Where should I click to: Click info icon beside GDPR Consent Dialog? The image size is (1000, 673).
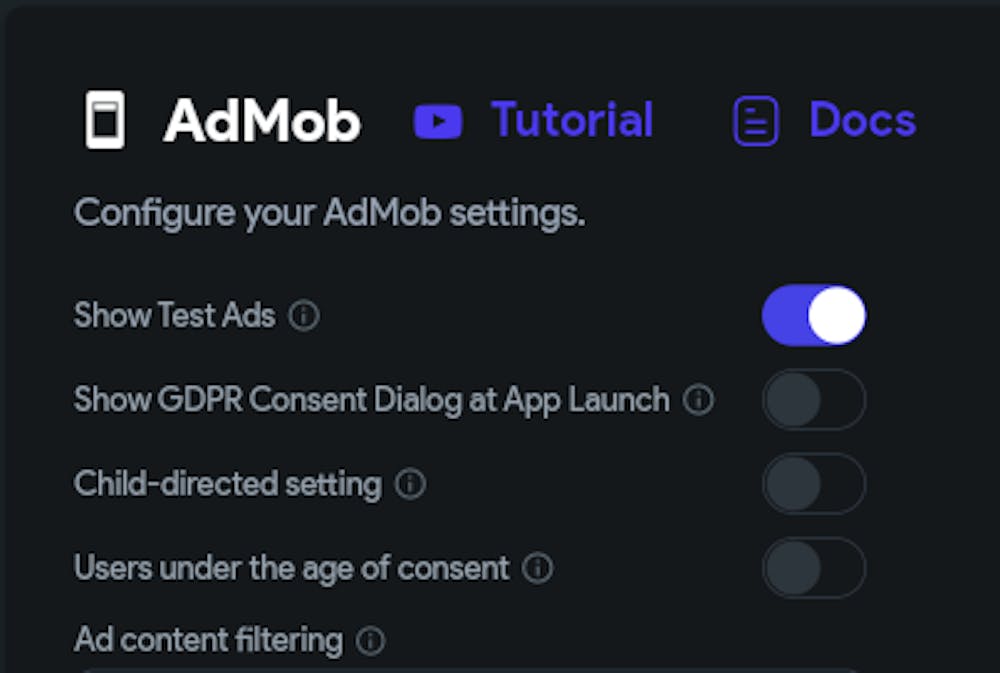(698, 400)
